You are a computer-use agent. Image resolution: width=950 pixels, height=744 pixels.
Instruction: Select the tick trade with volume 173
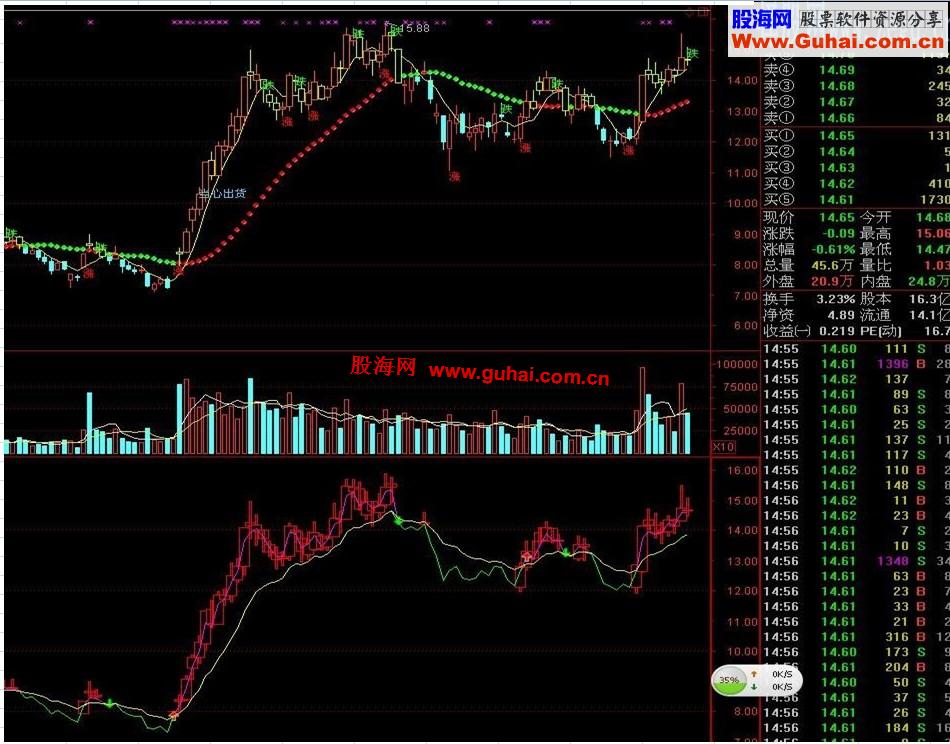click(855, 651)
